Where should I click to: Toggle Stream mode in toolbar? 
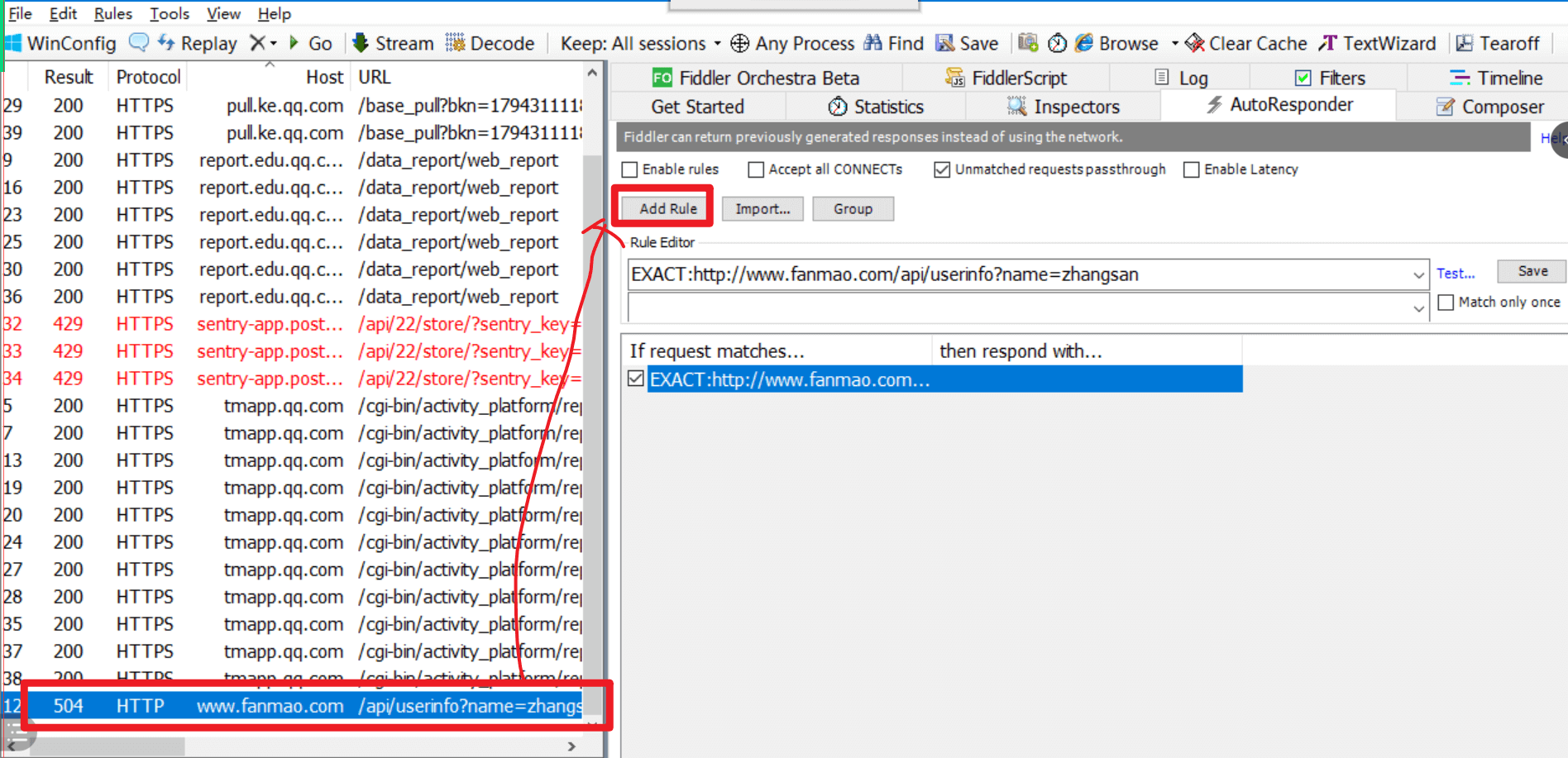tap(393, 43)
